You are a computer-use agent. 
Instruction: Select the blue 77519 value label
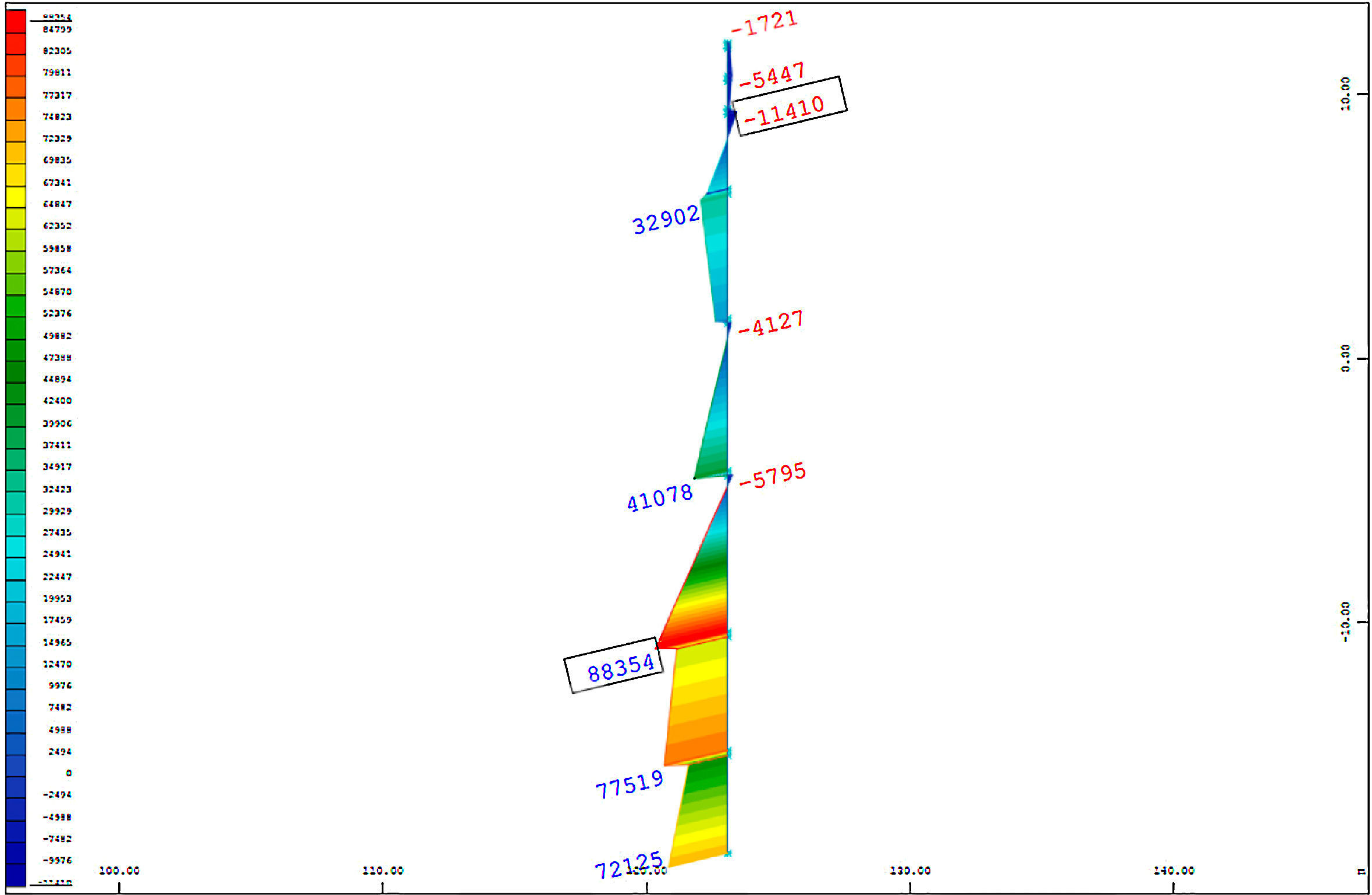point(629,784)
